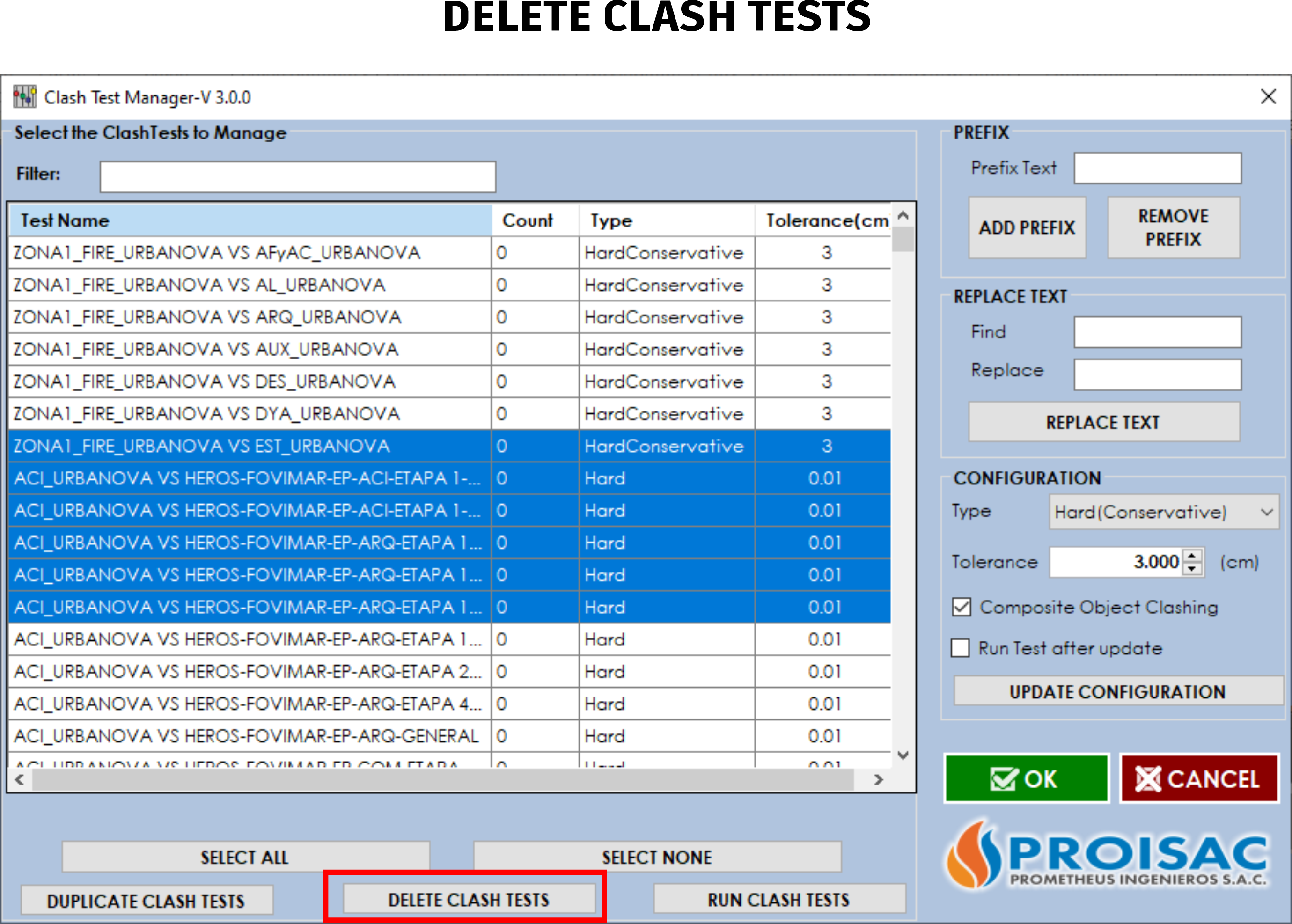Increase Tolerance with the up stepper arrow
Image resolution: width=1292 pixels, height=924 pixels.
pos(1192,556)
